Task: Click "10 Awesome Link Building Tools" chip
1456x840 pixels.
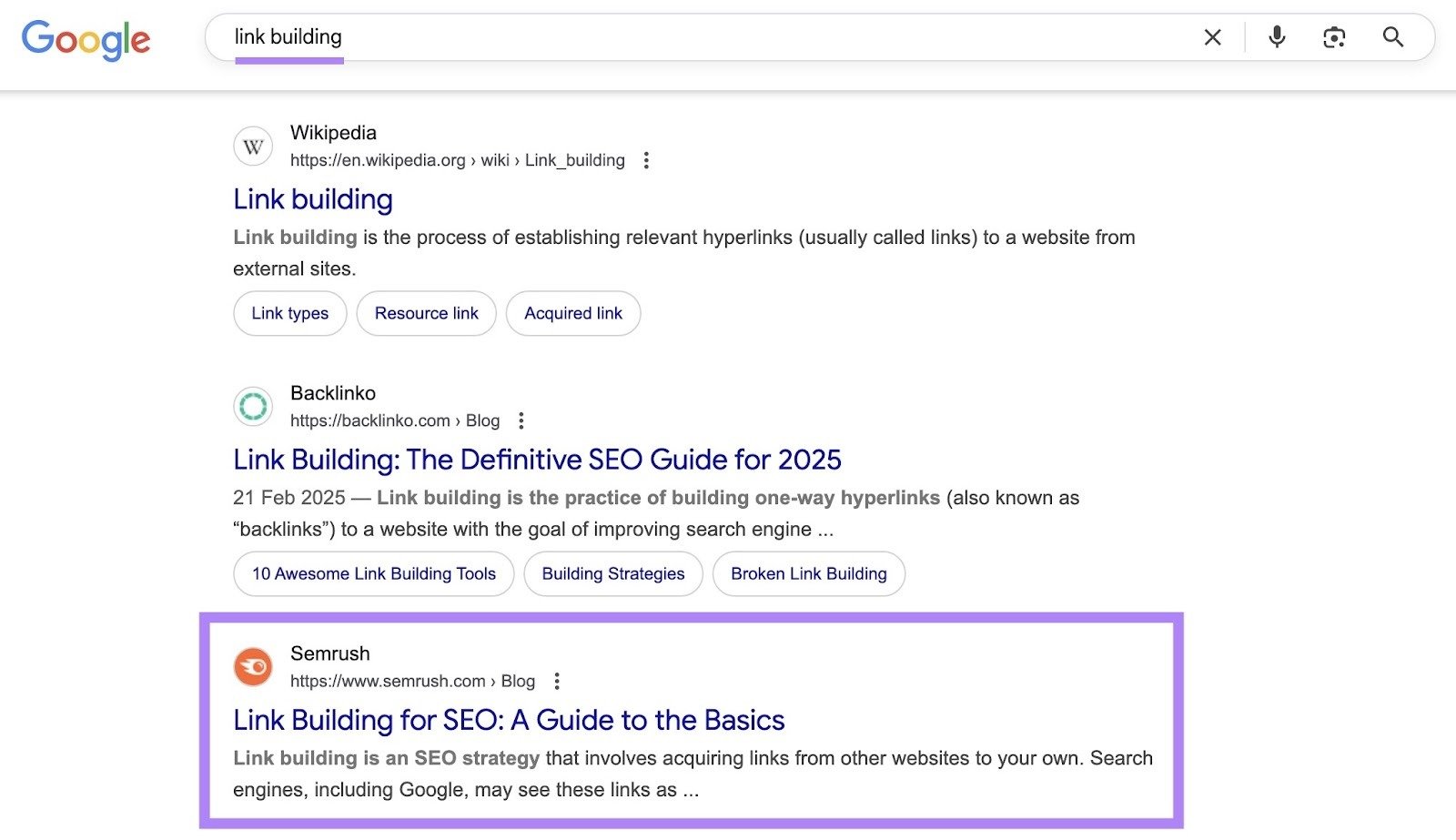Action: tap(373, 573)
